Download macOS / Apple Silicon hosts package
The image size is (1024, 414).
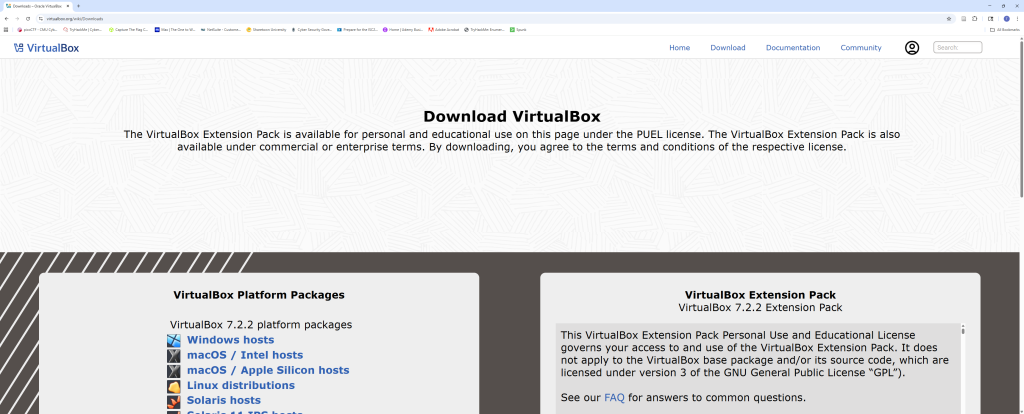pyautogui.click(x=267, y=370)
